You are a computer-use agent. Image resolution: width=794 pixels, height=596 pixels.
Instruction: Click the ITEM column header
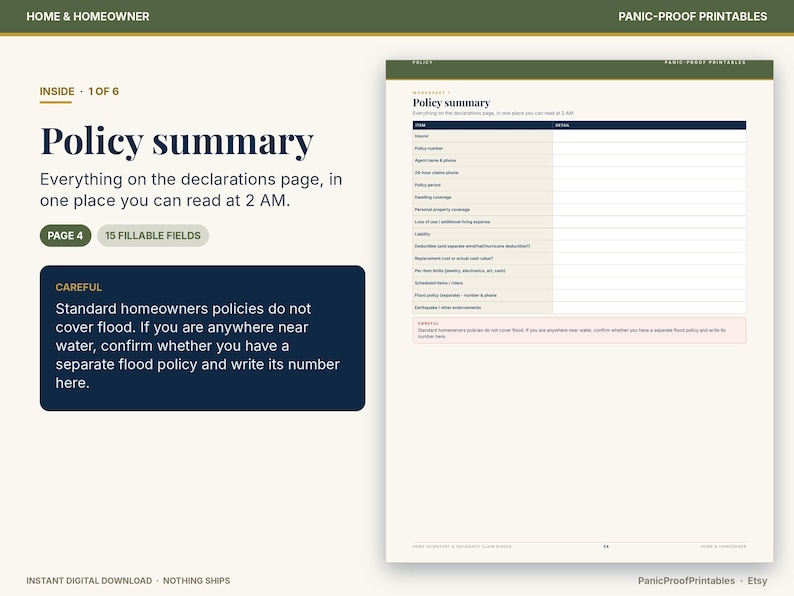[420, 125]
